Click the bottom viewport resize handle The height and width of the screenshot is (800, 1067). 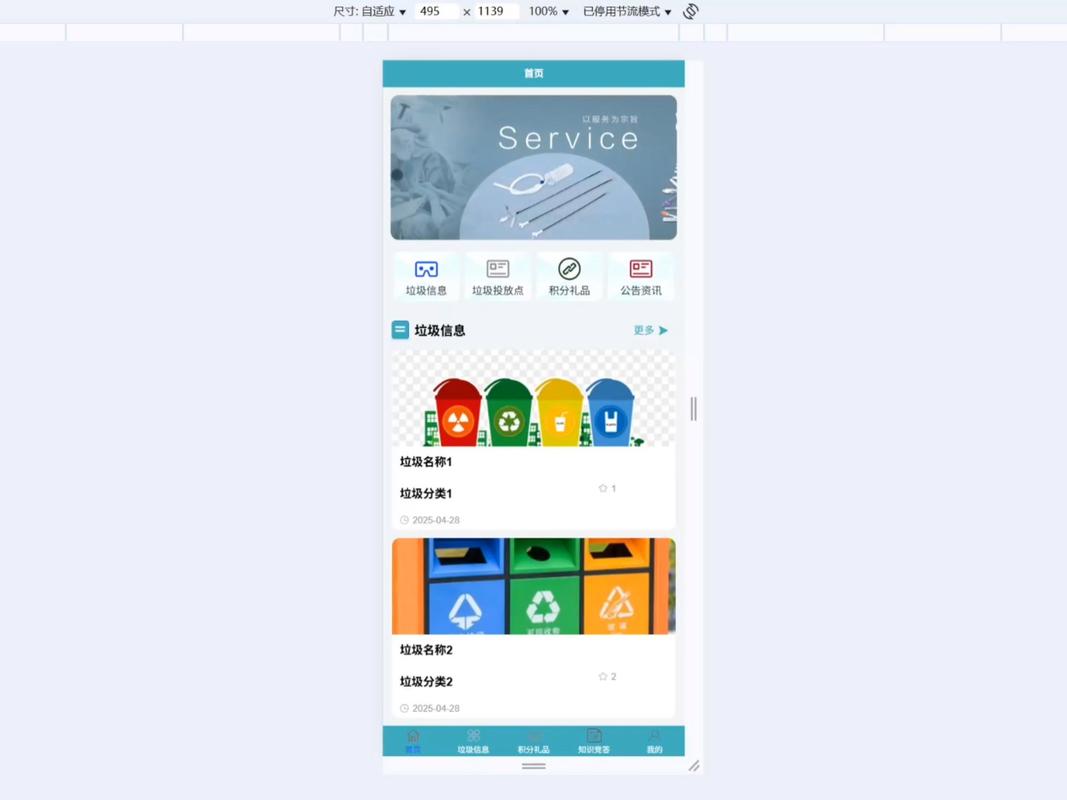pyautogui.click(x=534, y=766)
